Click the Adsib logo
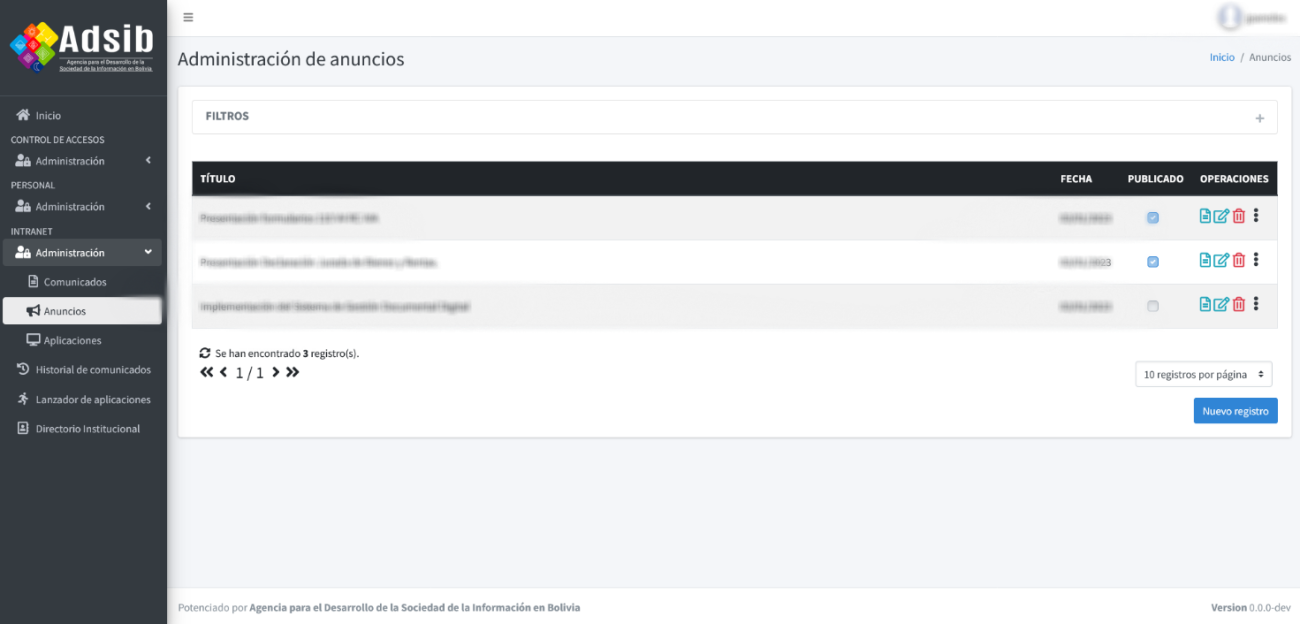1300x624 pixels. pyautogui.click(x=82, y=47)
